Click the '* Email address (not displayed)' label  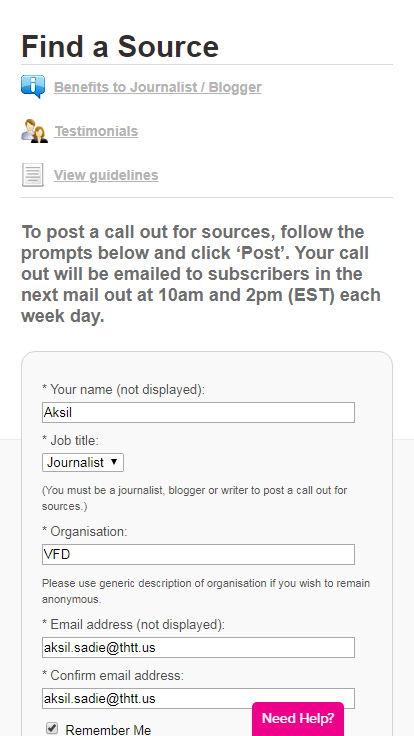coord(134,625)
